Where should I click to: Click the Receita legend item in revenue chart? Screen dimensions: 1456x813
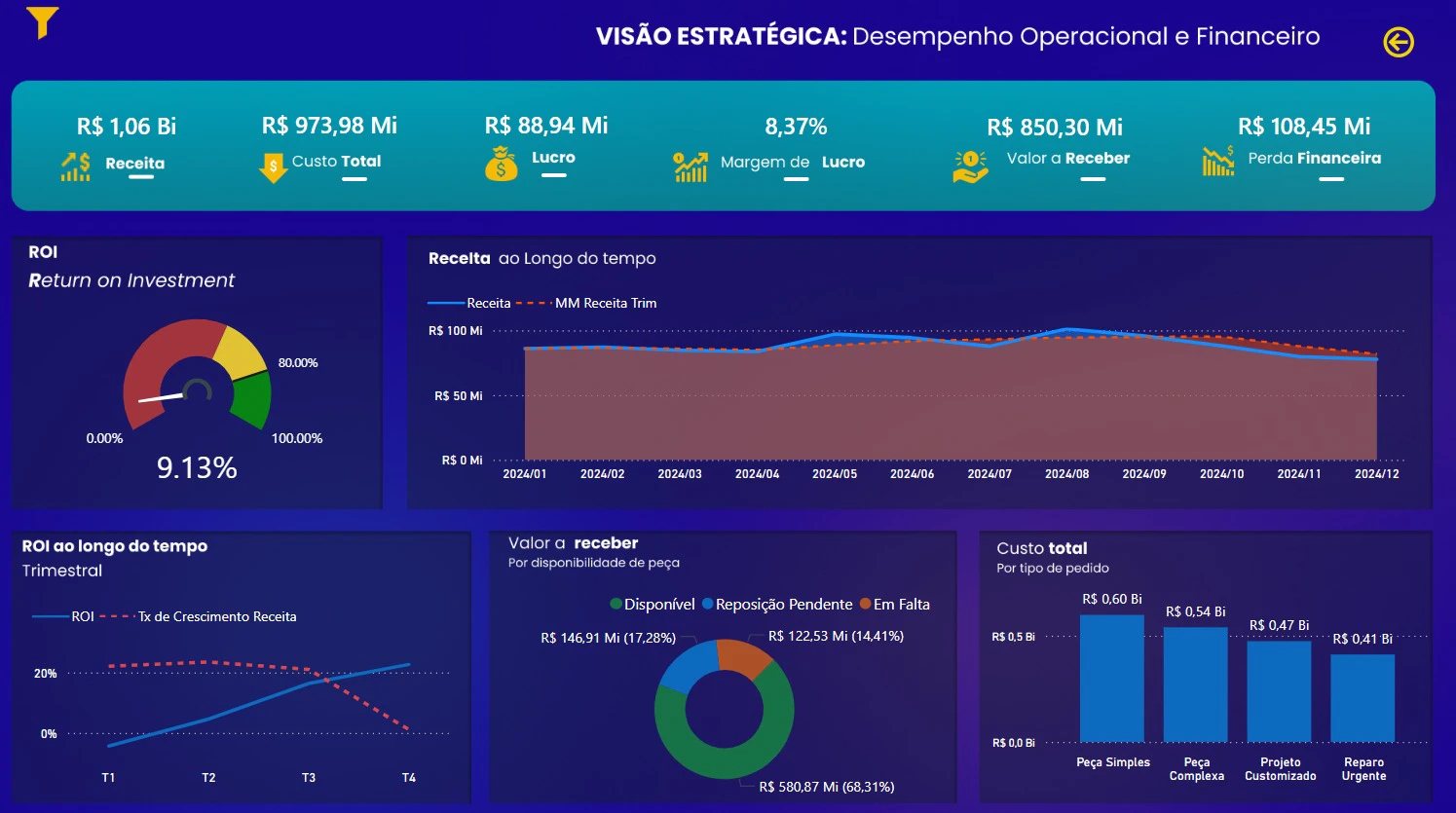[469, 303]
